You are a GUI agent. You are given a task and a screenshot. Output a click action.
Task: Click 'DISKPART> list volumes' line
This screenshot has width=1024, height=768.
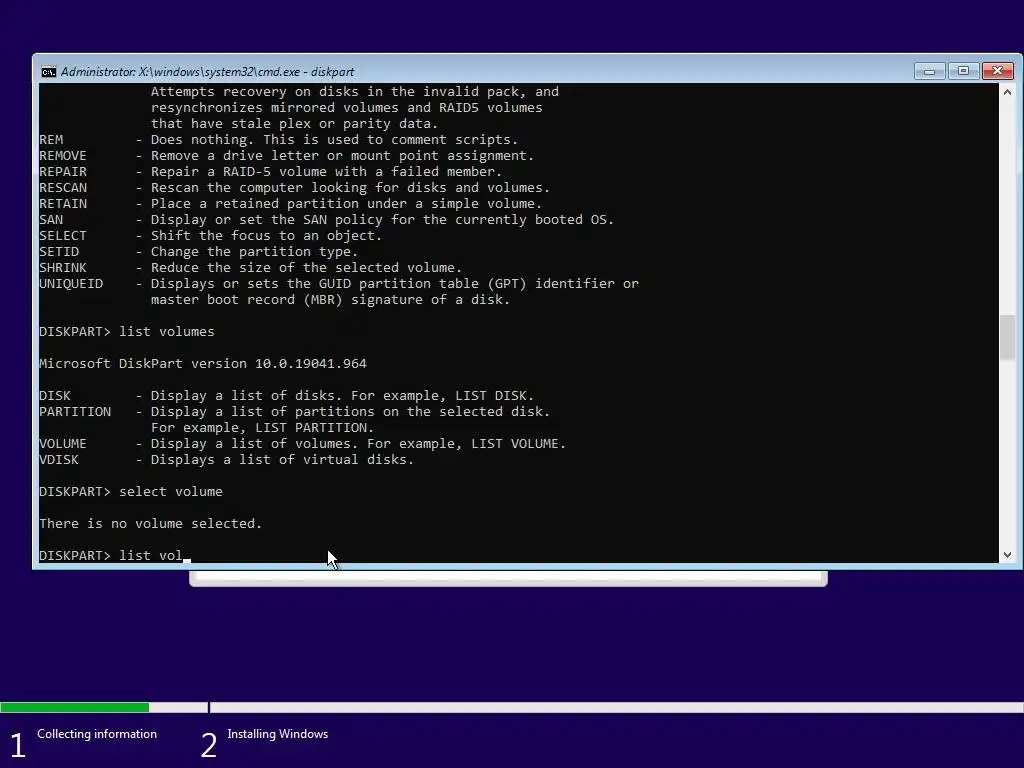pyautogui.click(x=127, y=331)
